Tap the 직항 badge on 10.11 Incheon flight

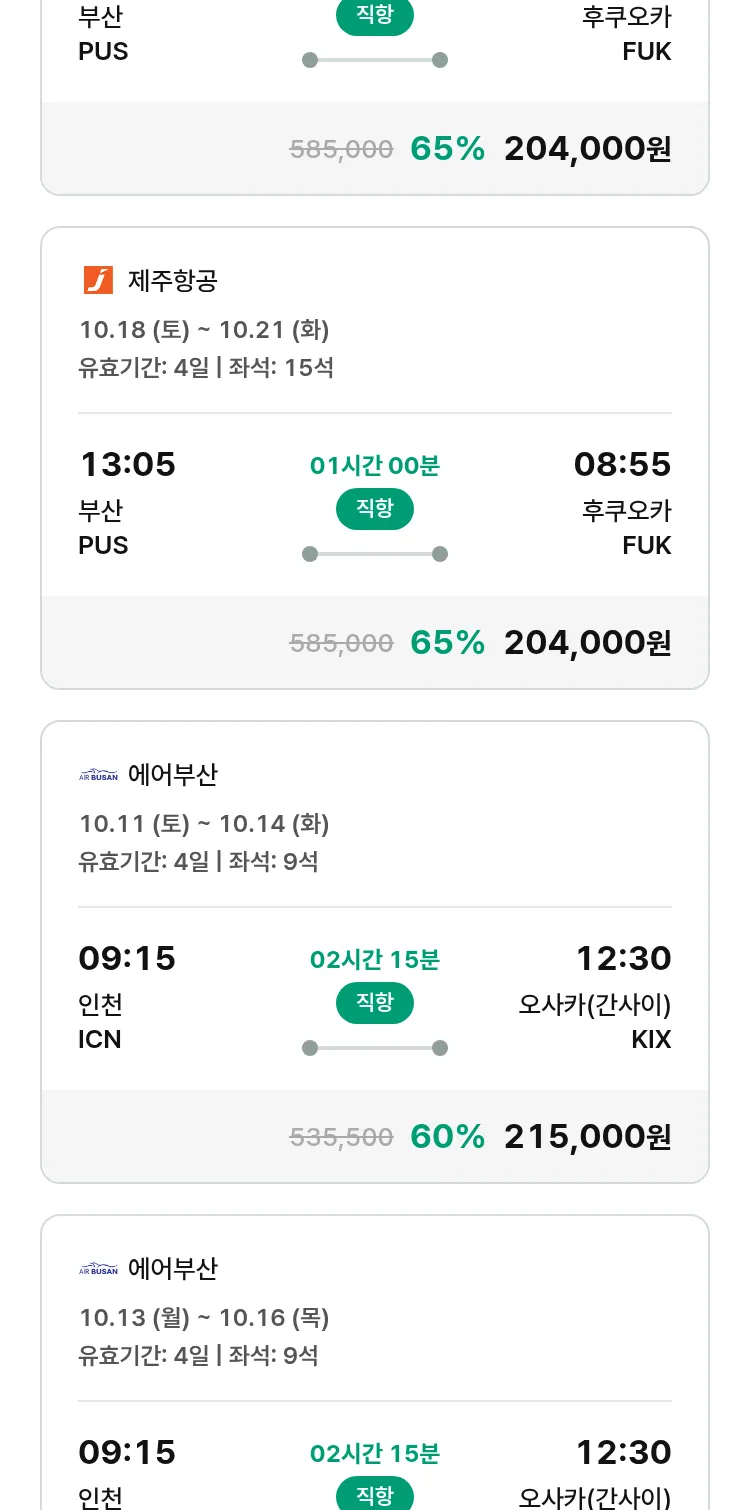point(375,1003)
